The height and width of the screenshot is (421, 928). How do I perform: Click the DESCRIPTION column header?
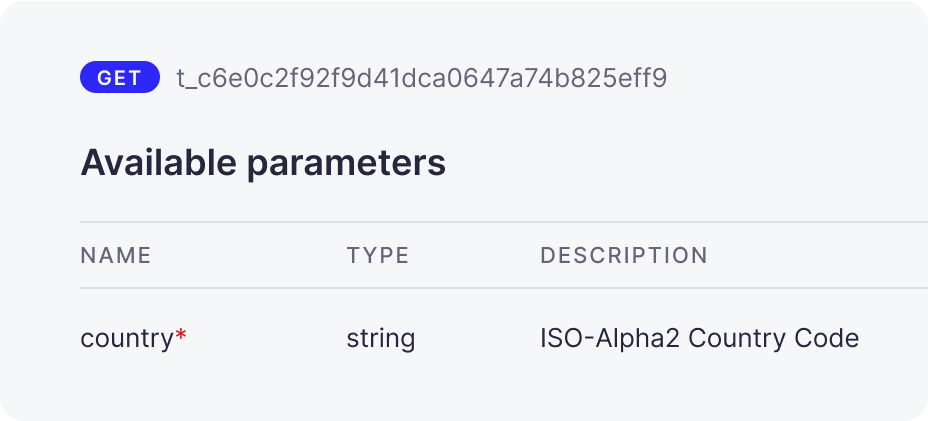624,255
